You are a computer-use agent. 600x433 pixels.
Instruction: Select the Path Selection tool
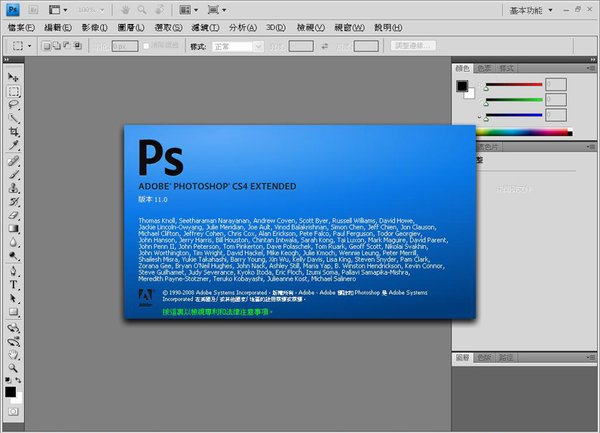click(13, 298)
